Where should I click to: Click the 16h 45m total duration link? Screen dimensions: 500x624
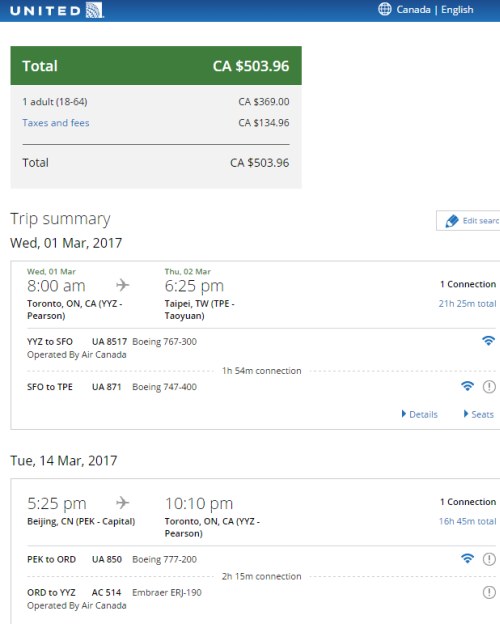pyautogui.click(x=467, y=521)
